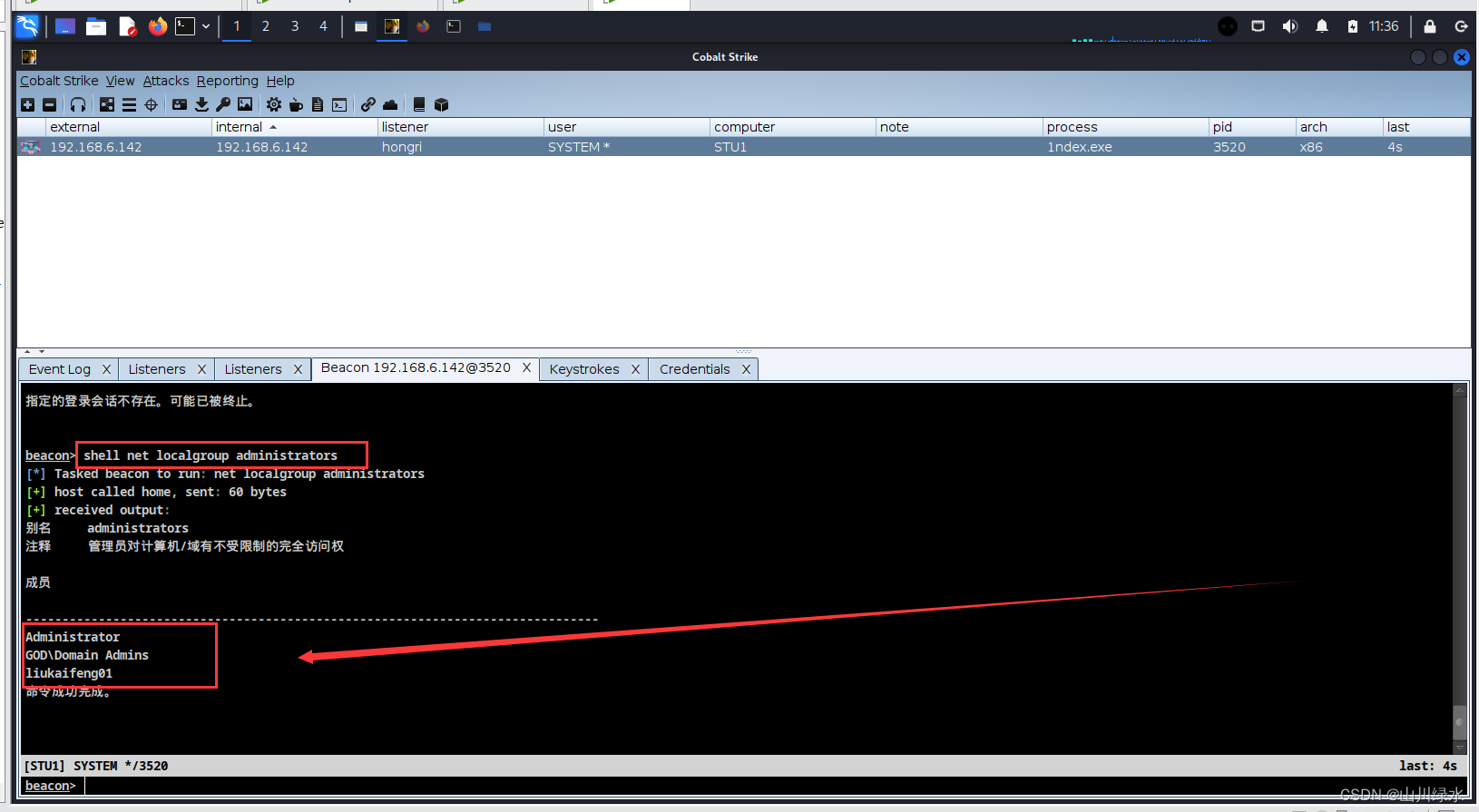
Task: Click the terminal scripted web delivery icon
Action: [x=339, y=105]
